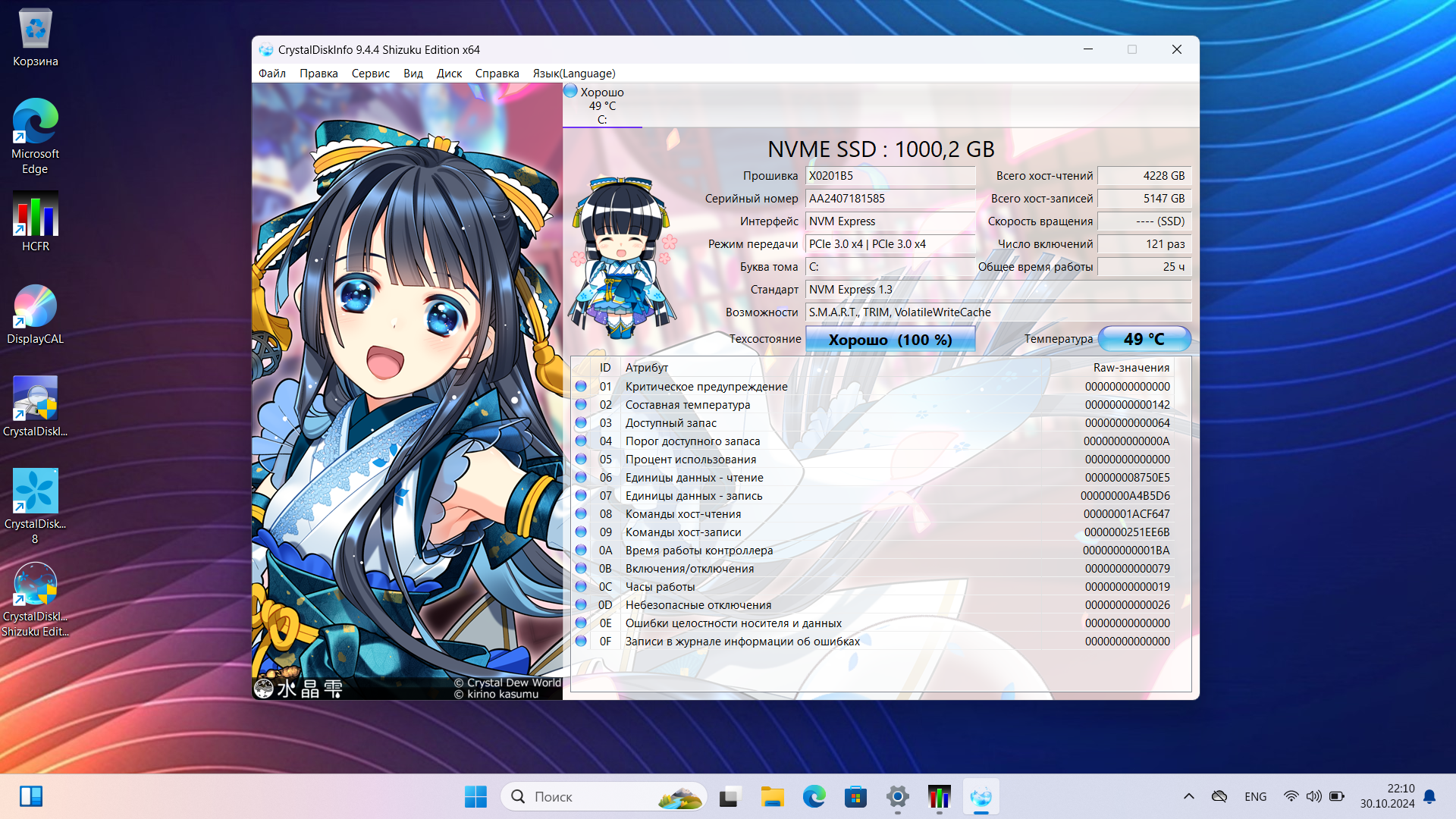
Task: Click the Shizuku chibi character icon
Action: 623,258
